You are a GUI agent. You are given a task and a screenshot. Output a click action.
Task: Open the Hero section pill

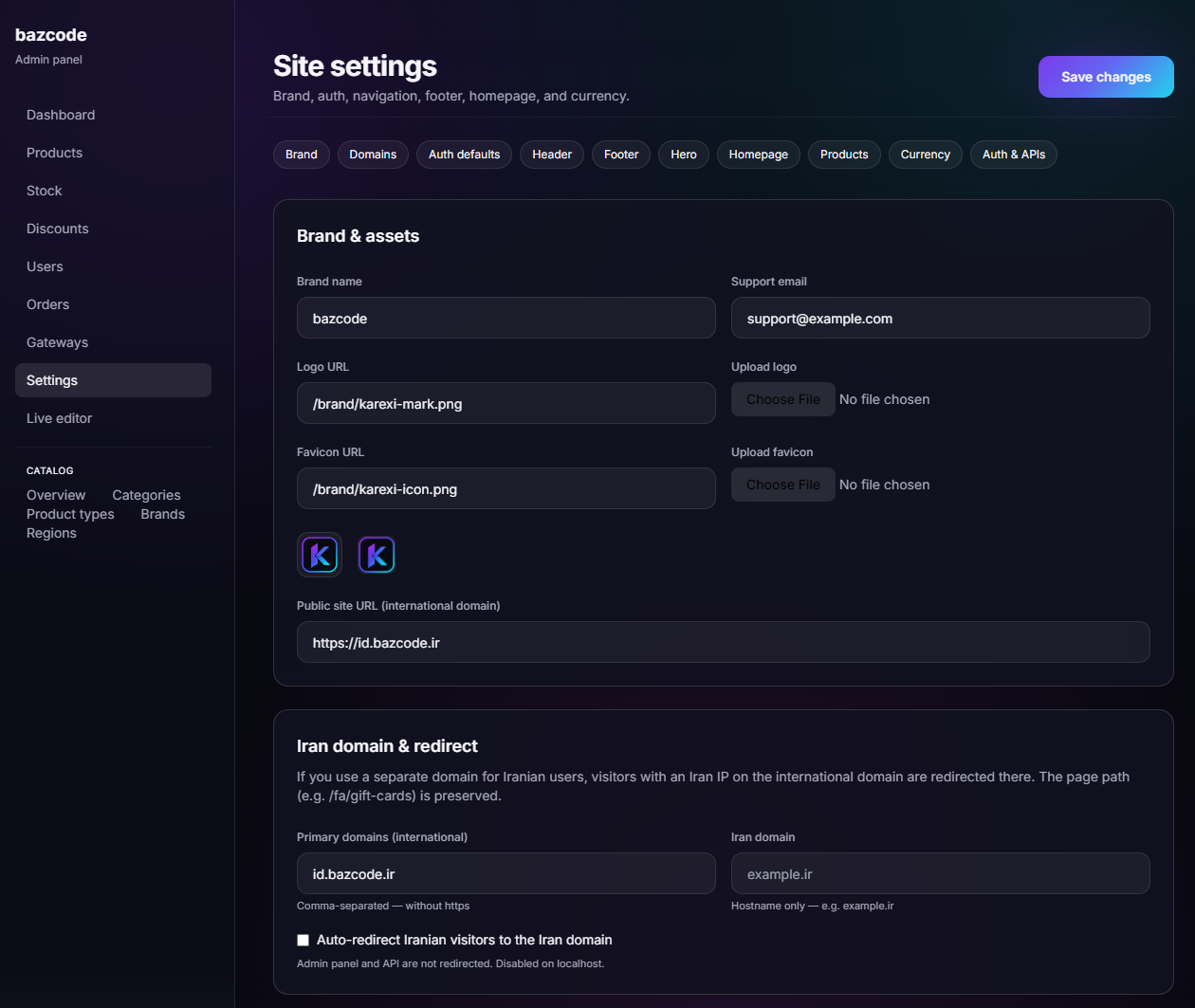tap(684, 155)
